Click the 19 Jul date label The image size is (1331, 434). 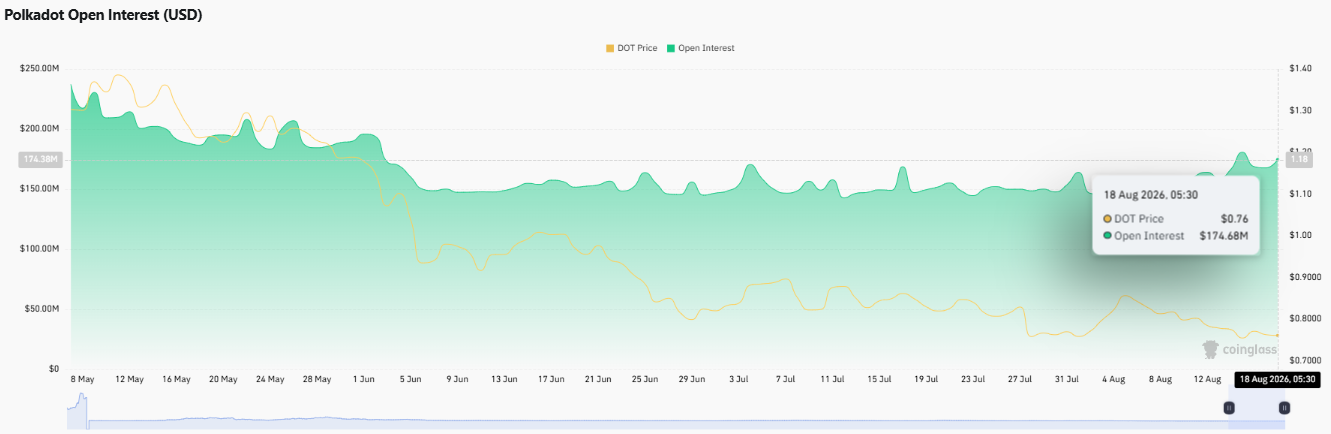pos(926,380)
